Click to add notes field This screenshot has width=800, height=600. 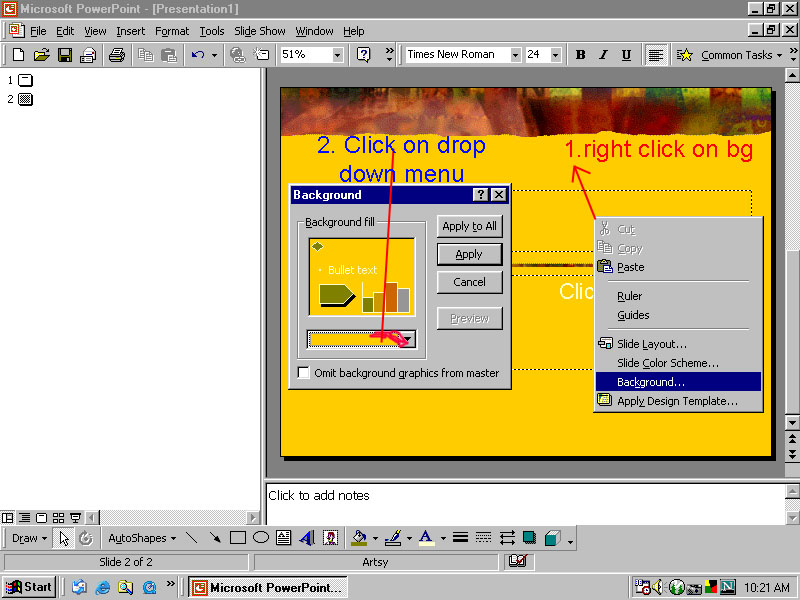[x=525, y=503]
